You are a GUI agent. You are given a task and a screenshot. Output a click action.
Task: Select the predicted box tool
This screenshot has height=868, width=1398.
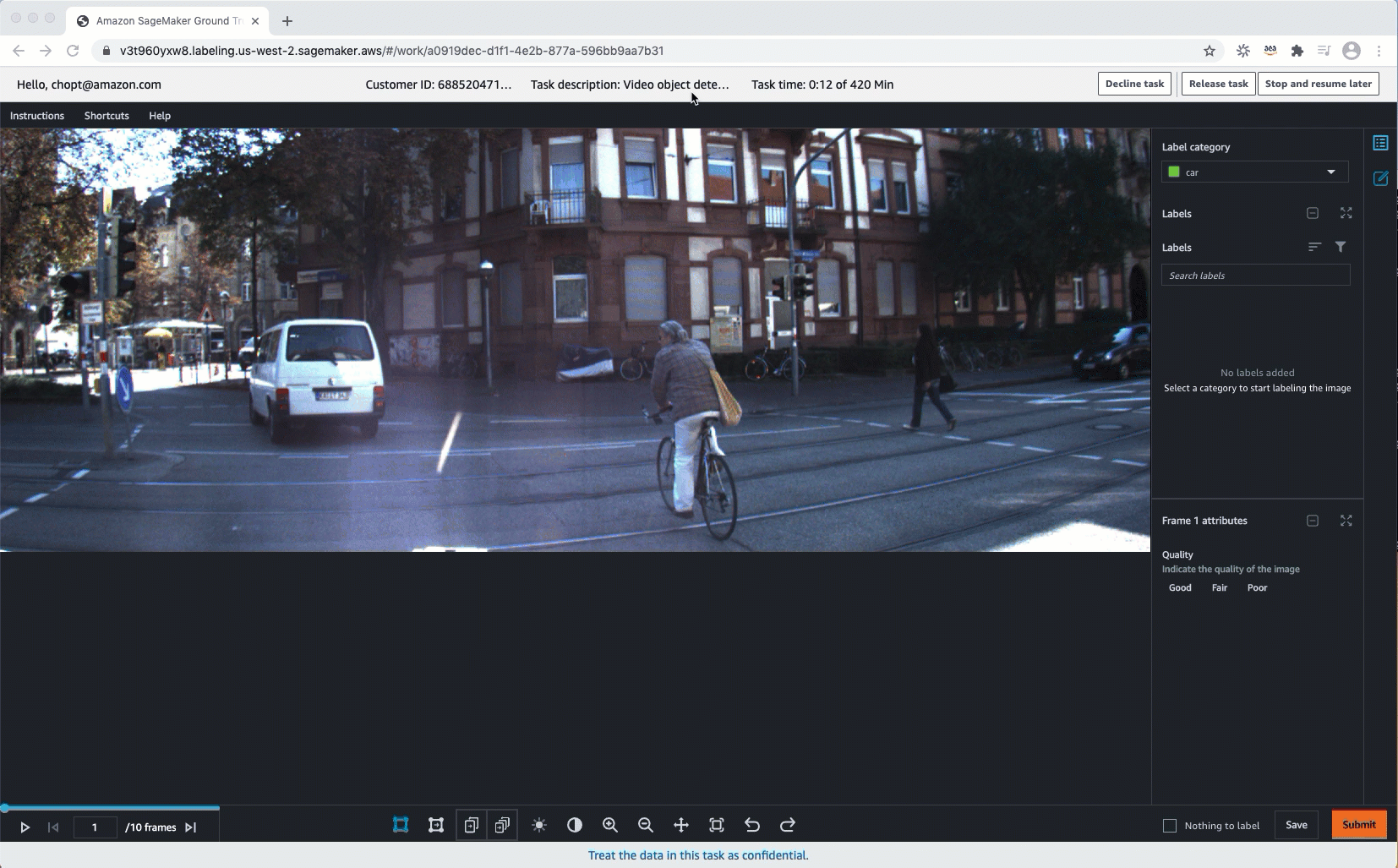(436, 825)
